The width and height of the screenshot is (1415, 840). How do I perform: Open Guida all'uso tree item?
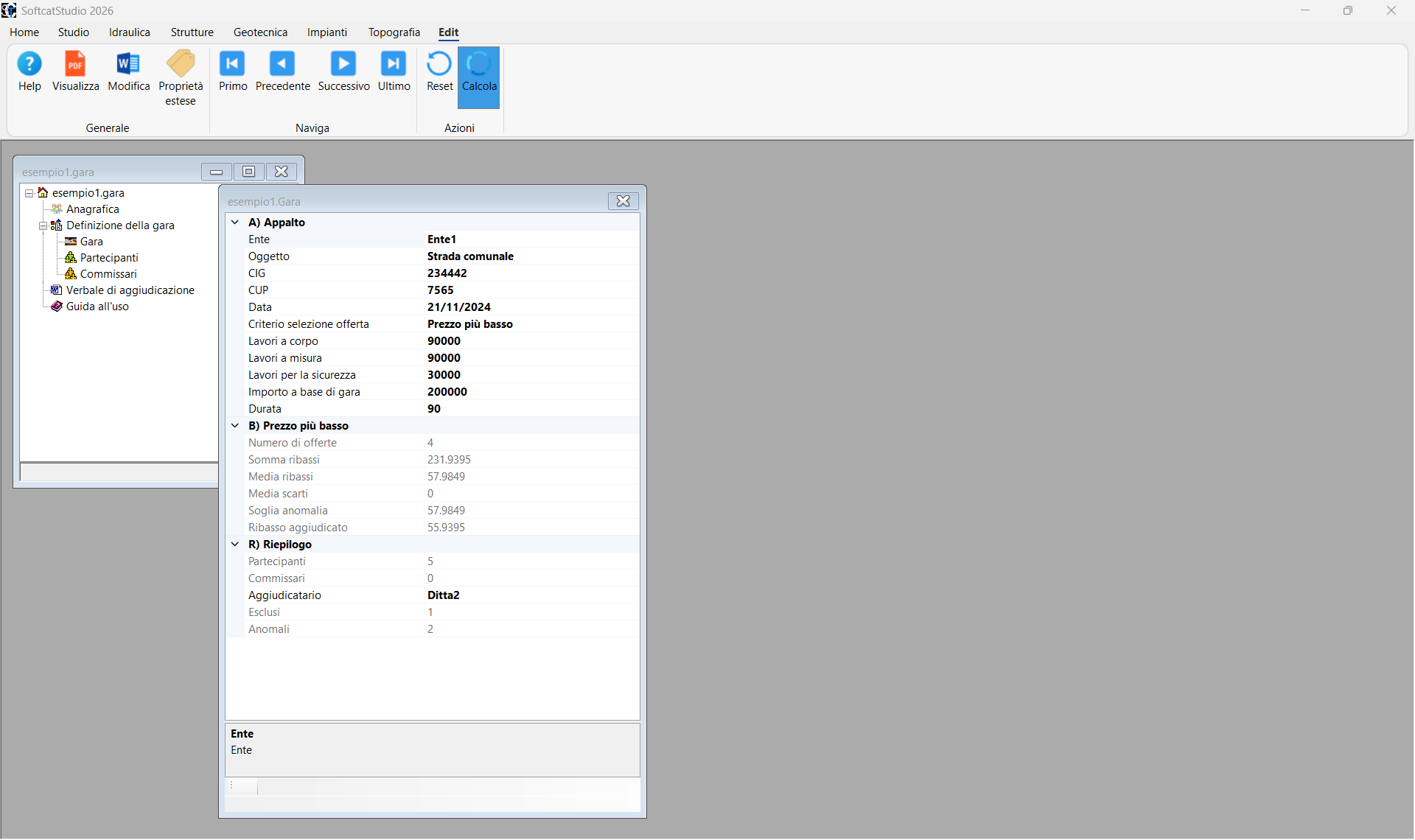click(97, 307)
